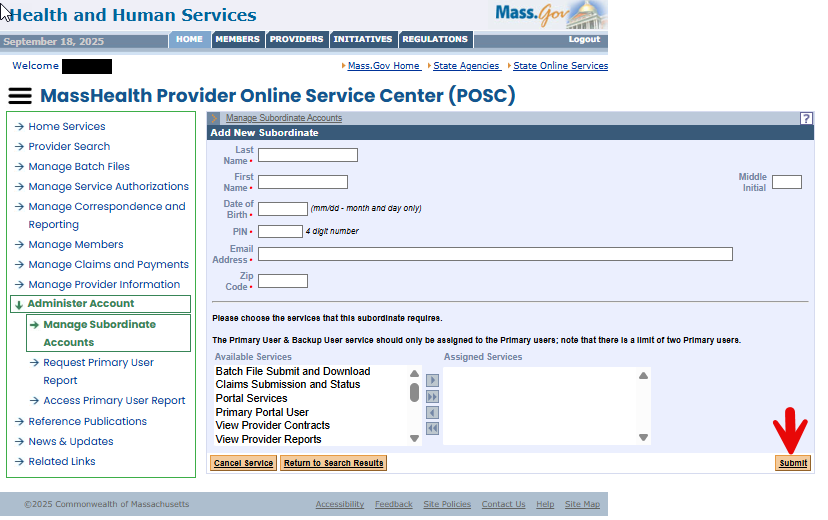The height and width of the screenshot is (520, 828).
Task: Click the help question mark icon
Action: point(805,118)
